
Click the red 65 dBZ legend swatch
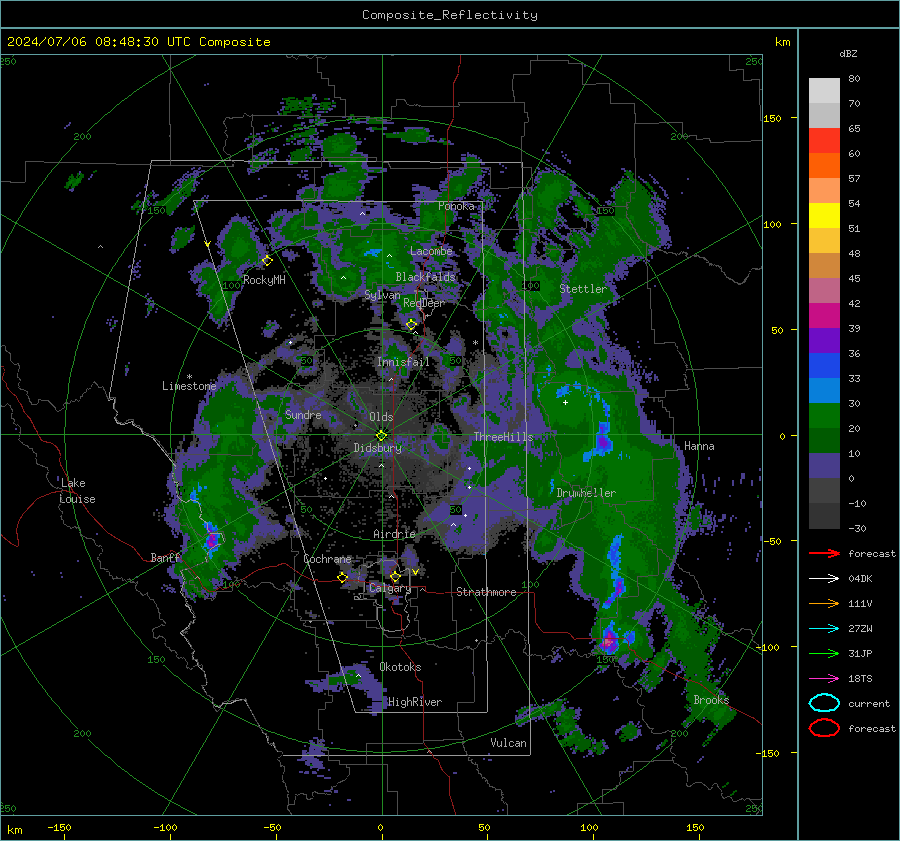(824, 140)
